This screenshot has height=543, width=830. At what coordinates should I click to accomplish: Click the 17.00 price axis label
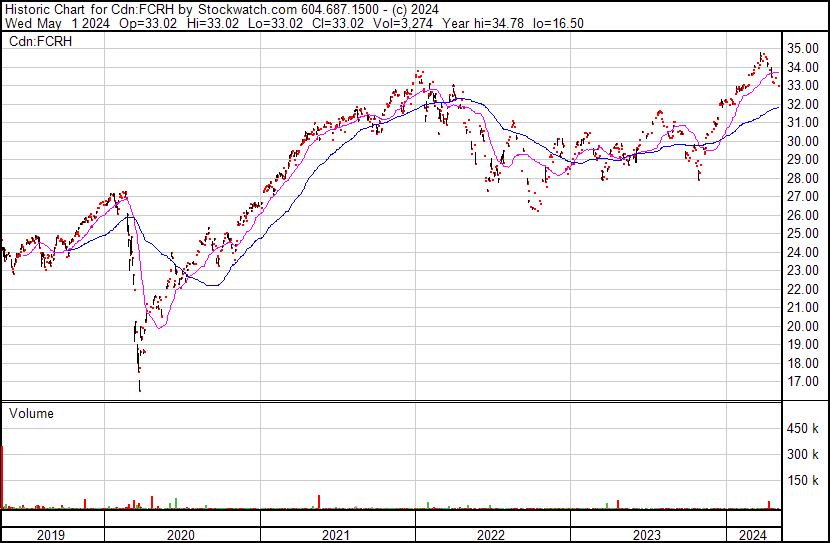[803, 382]
